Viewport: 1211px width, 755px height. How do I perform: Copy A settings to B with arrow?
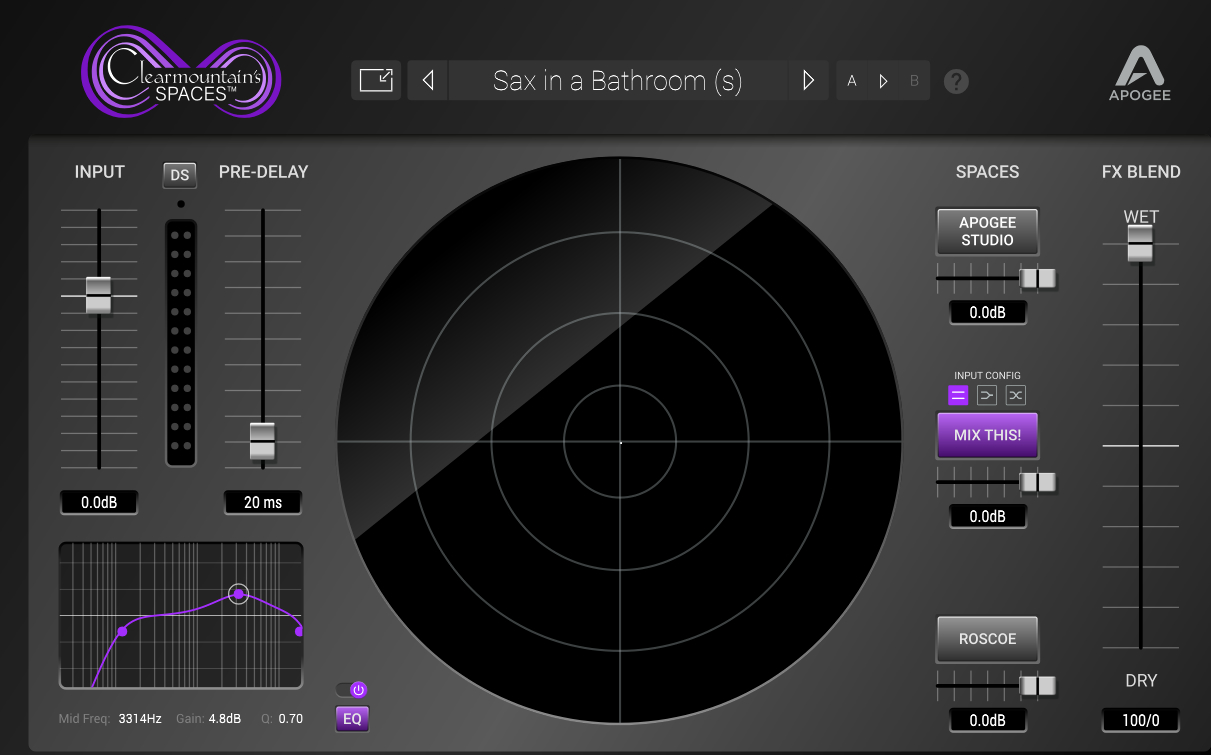tap(883, 81)
